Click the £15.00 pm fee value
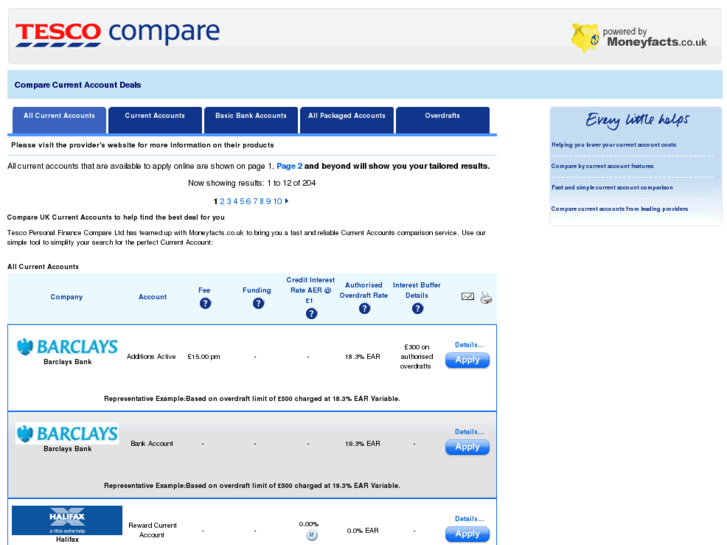 (x=204, y=357)
